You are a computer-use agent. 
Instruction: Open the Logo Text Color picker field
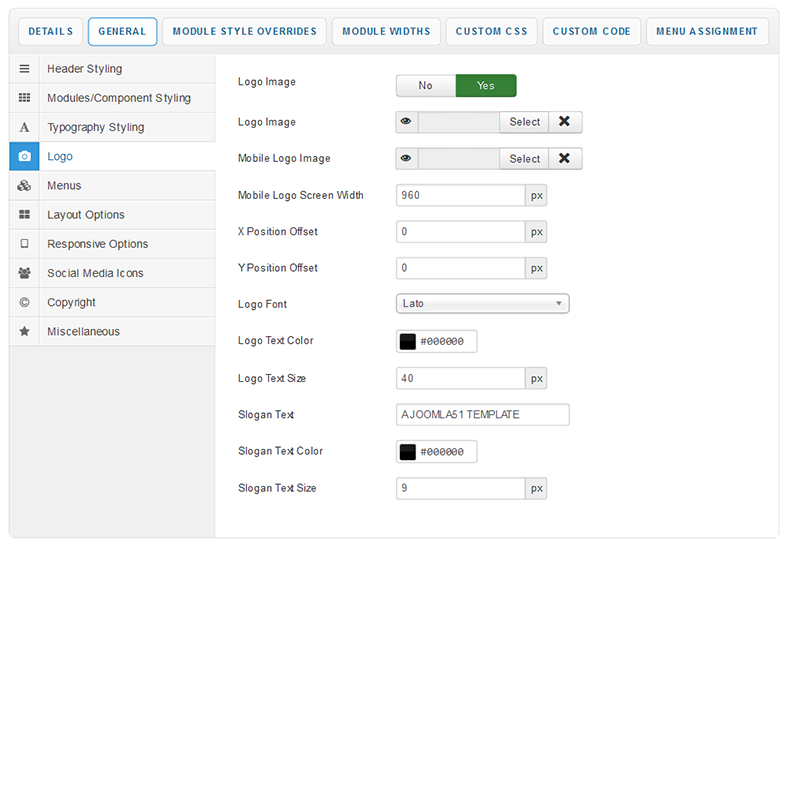pyautogui.click(x=446, y=341)
